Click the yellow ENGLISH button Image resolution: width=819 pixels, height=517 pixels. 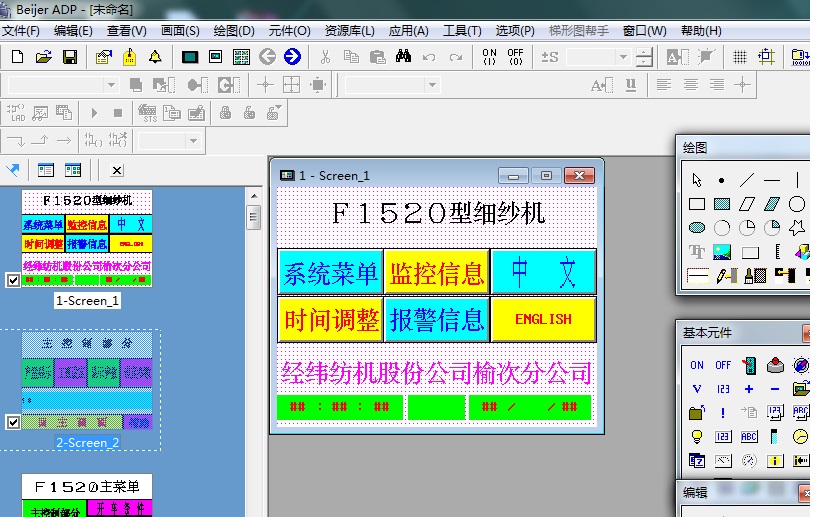point(543,319)
